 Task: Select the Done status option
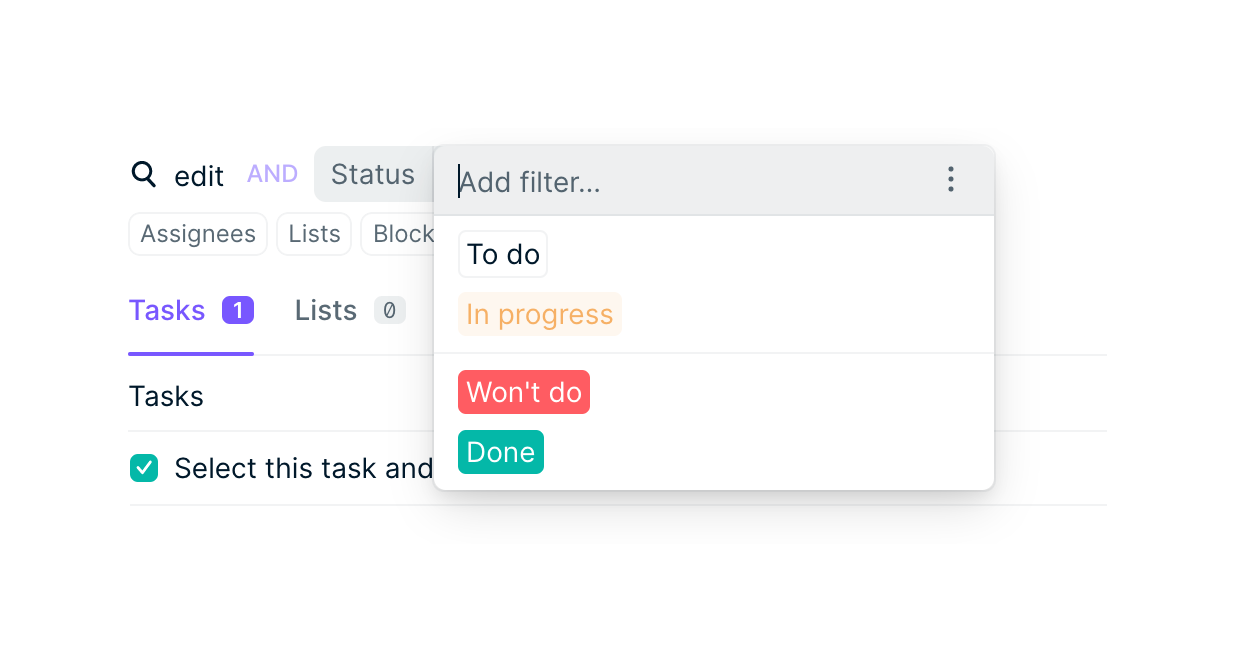[500, 452]
